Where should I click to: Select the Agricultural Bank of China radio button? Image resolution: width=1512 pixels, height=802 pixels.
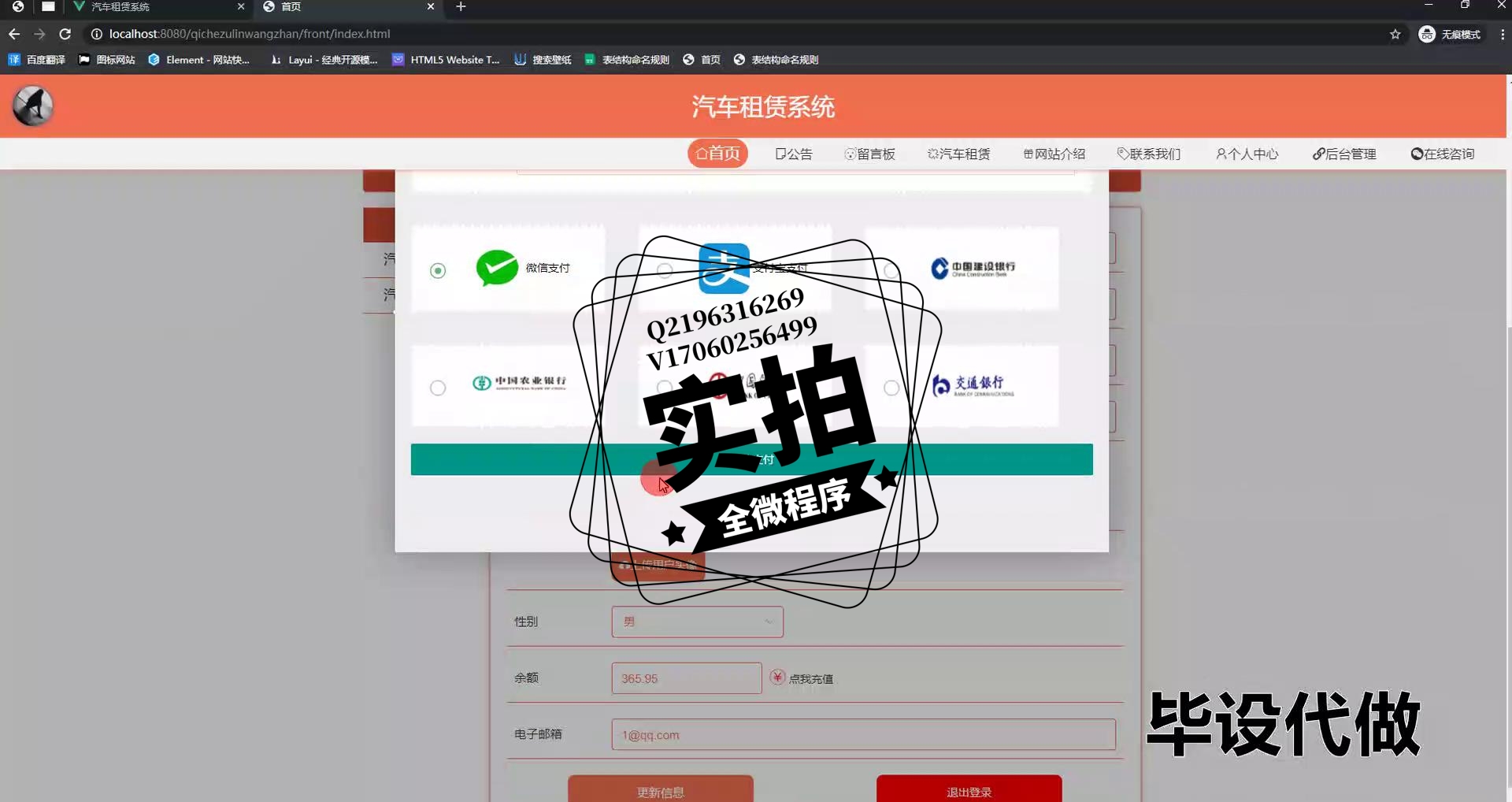pos(438,388)
